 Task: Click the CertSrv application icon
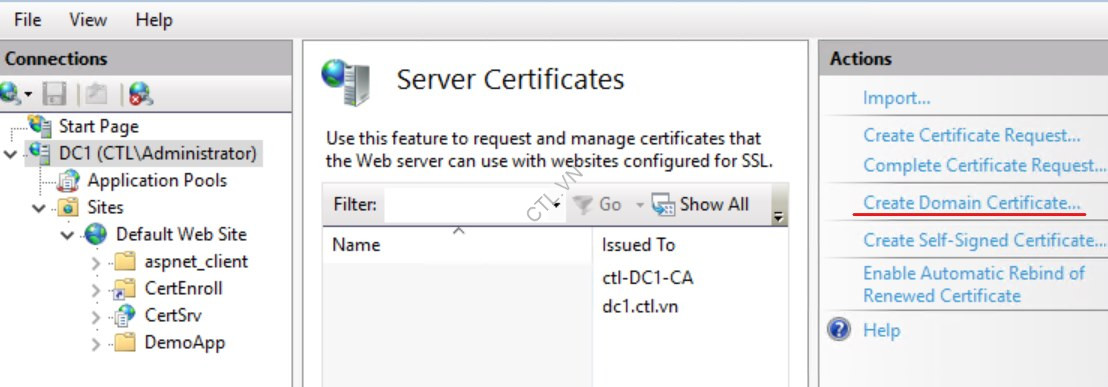pos(124,316)
